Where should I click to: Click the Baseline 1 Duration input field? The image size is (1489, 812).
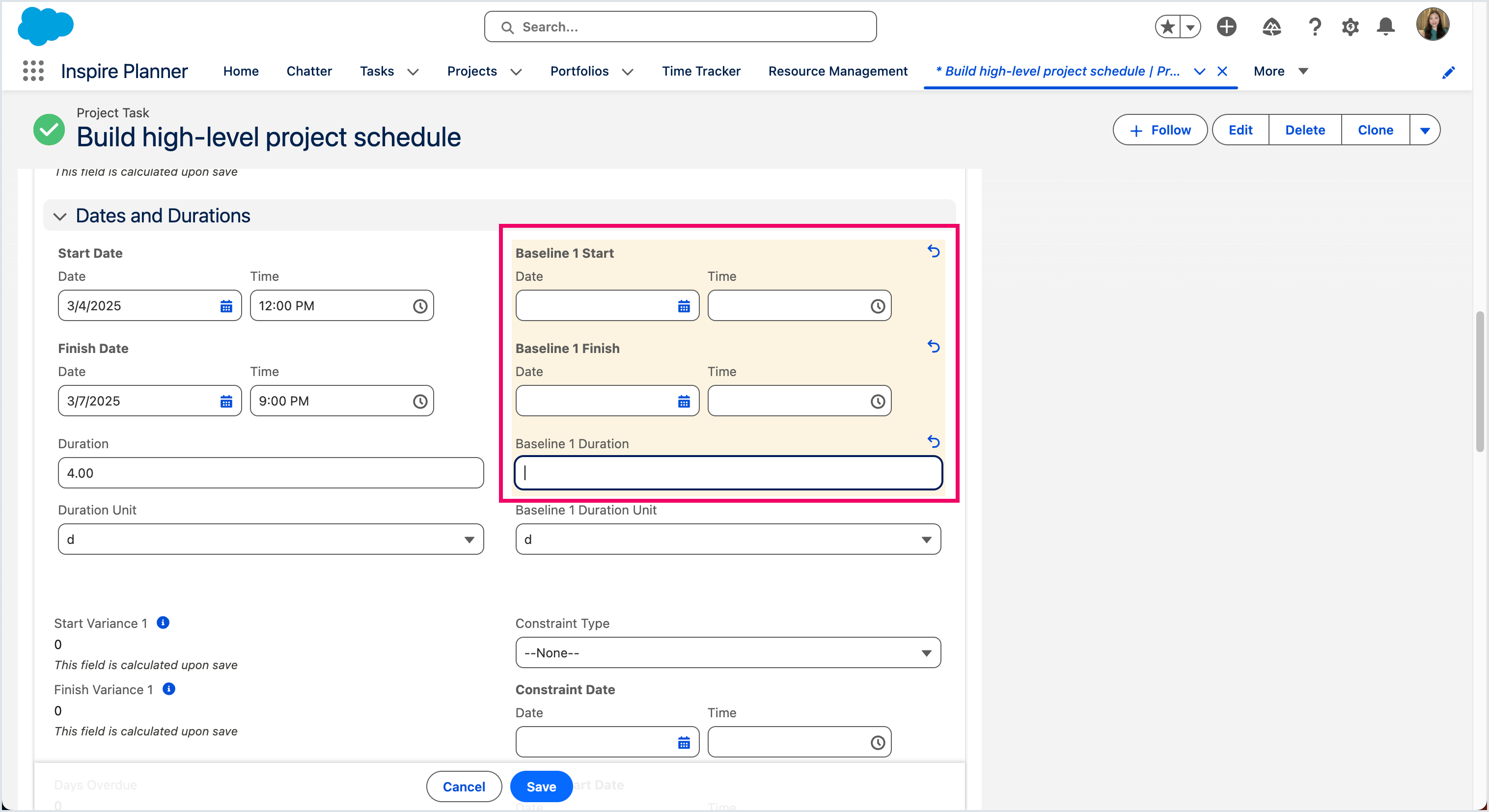[728, 473]
